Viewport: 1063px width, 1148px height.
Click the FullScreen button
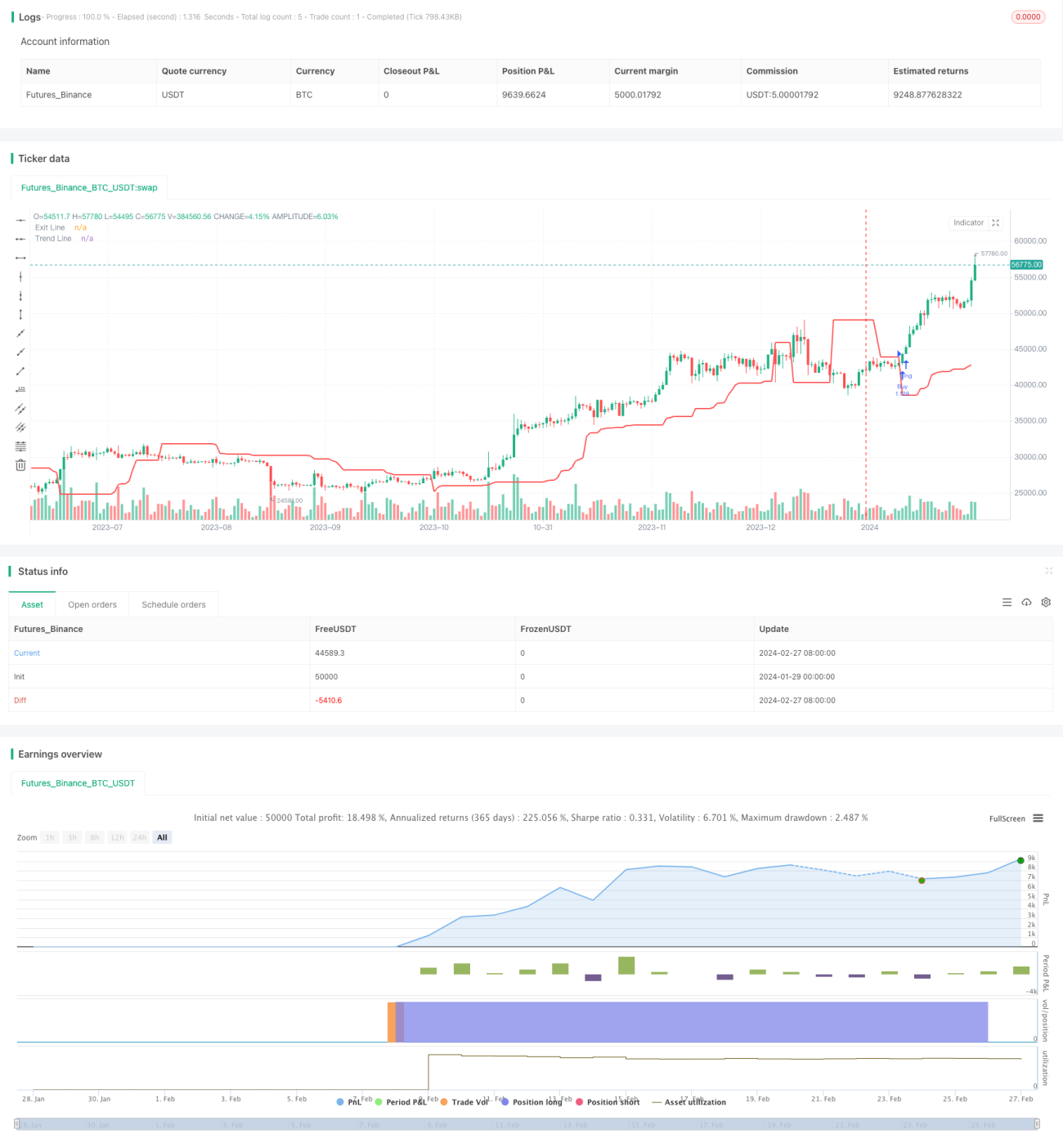pyautogui.click(x=1007, y=818)
